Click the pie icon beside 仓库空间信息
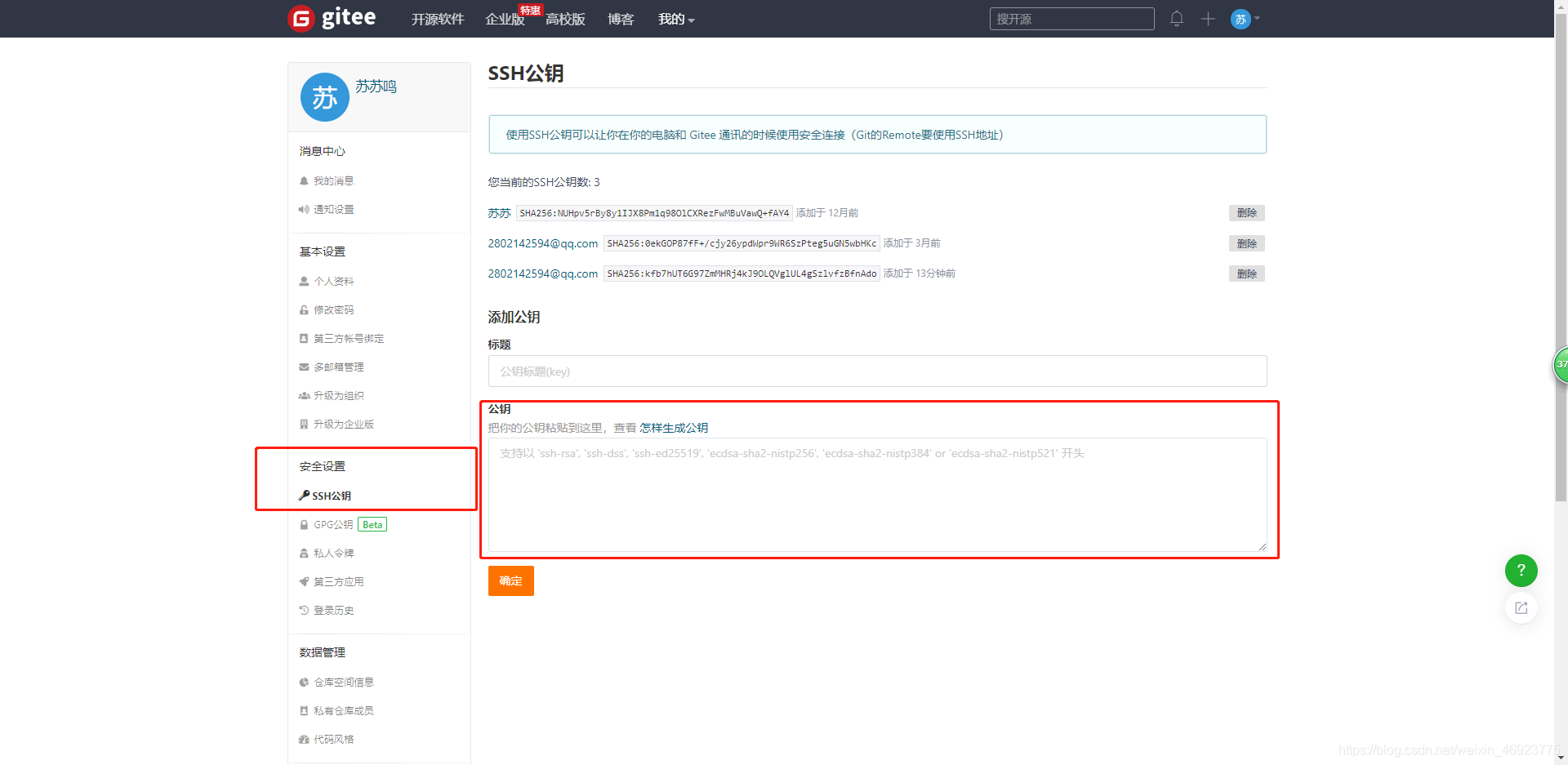 click(x=304, y=682)
